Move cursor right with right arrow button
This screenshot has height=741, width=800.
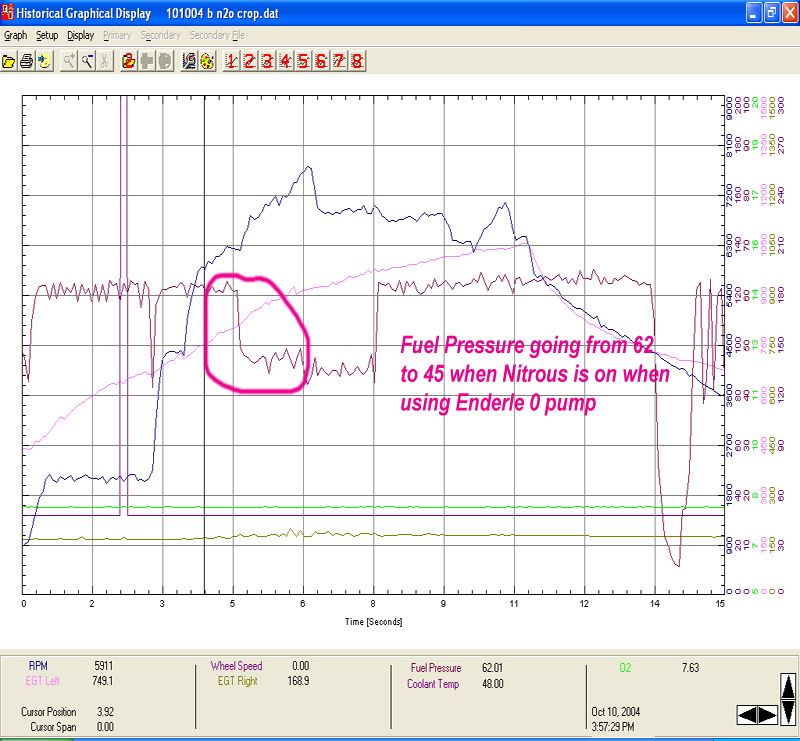(x=766, y=714)
